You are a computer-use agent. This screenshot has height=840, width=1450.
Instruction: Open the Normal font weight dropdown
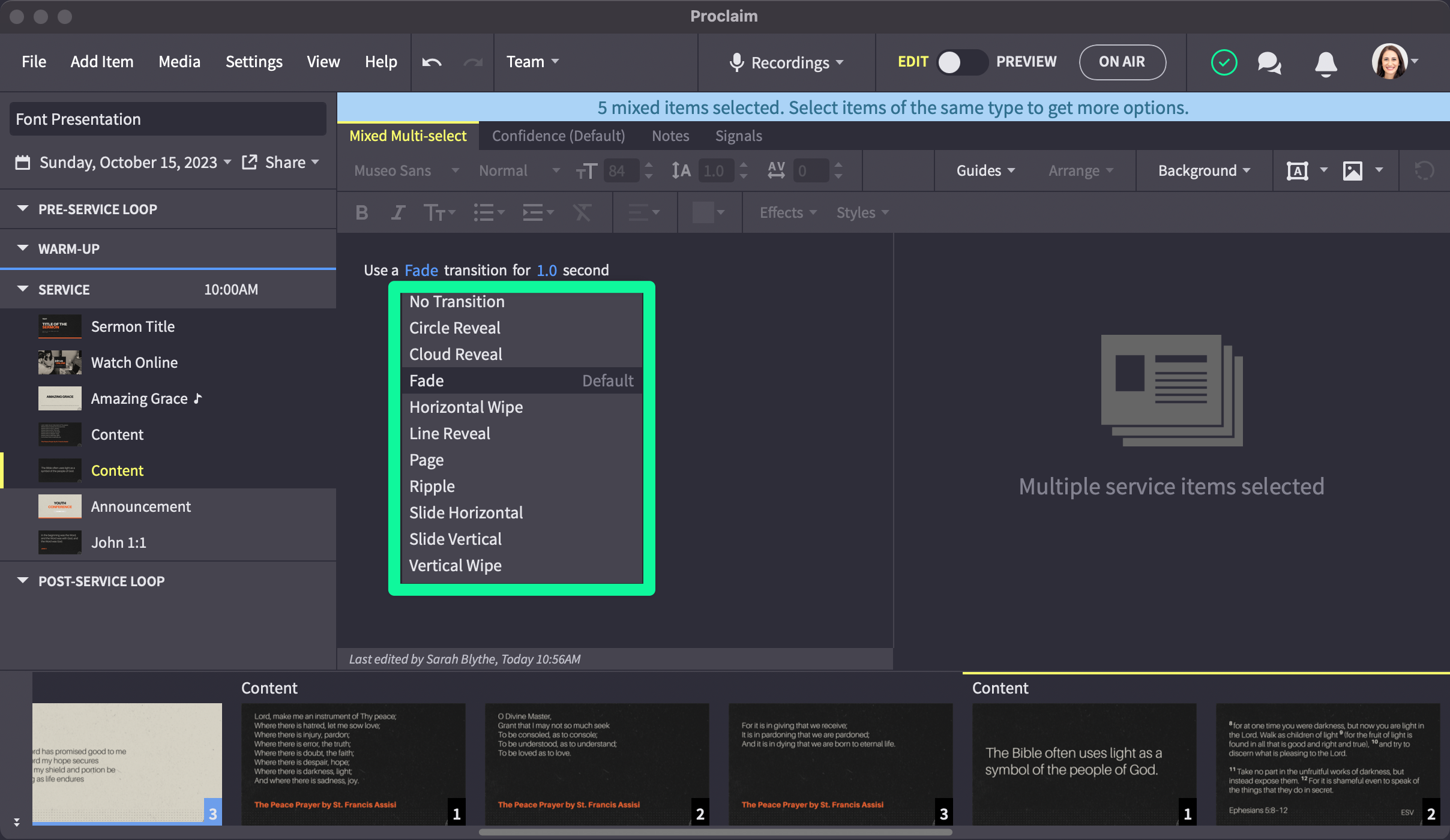click(x=519, y=171)
